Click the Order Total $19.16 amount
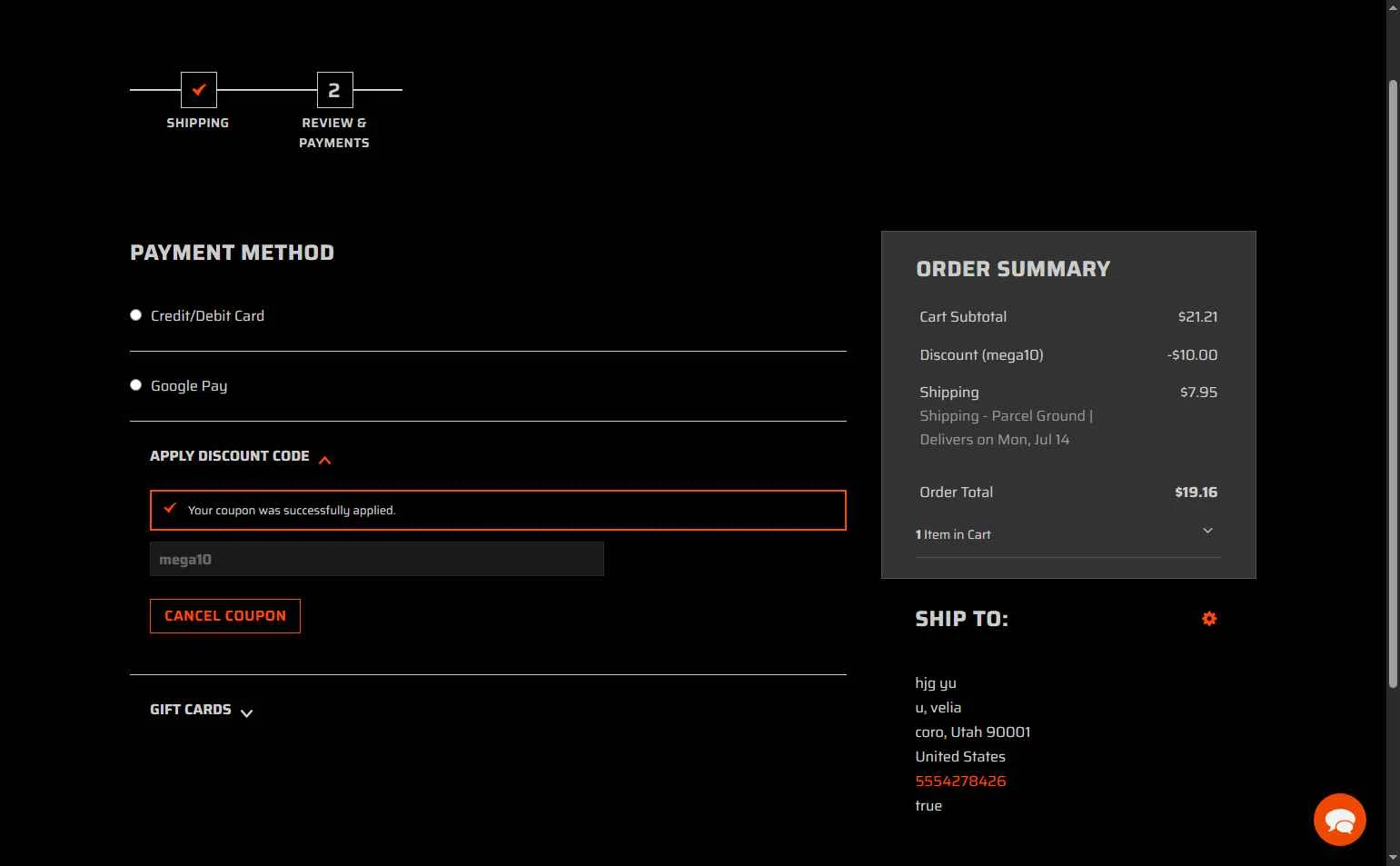The width and height of the screenshot is (1400, 866). (x=1196, y=493)
